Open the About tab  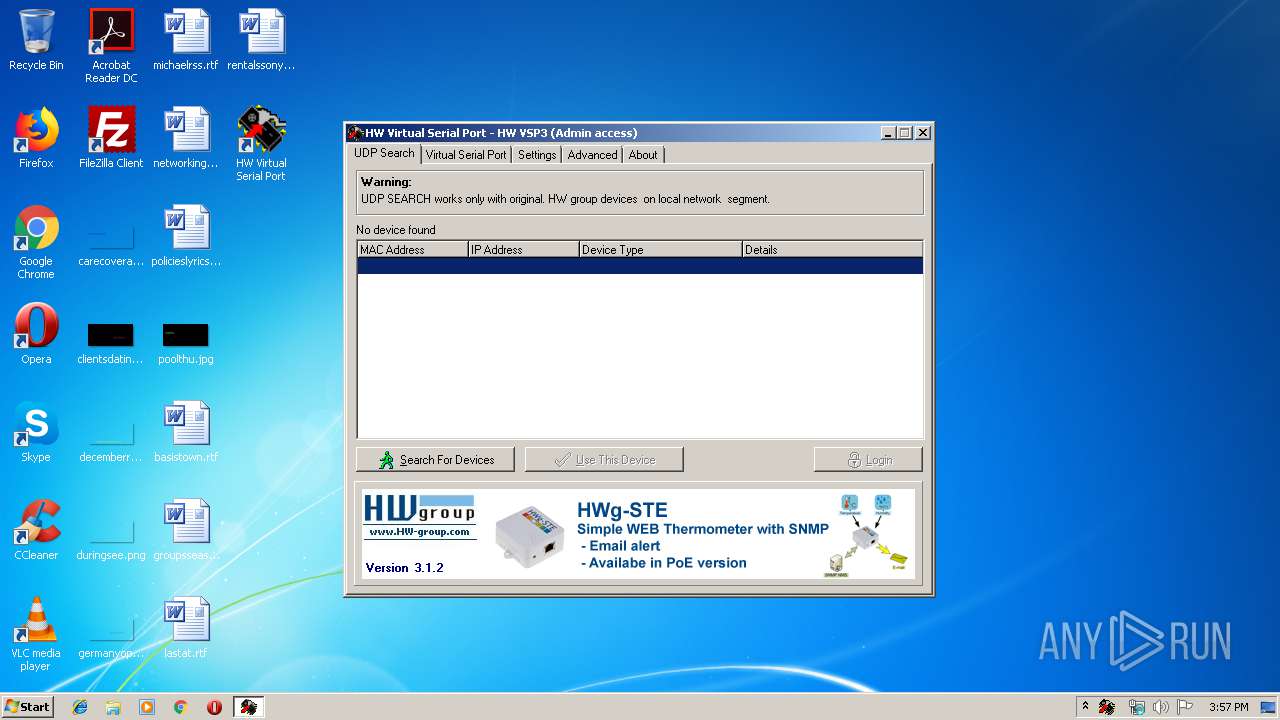pos(643,155)
